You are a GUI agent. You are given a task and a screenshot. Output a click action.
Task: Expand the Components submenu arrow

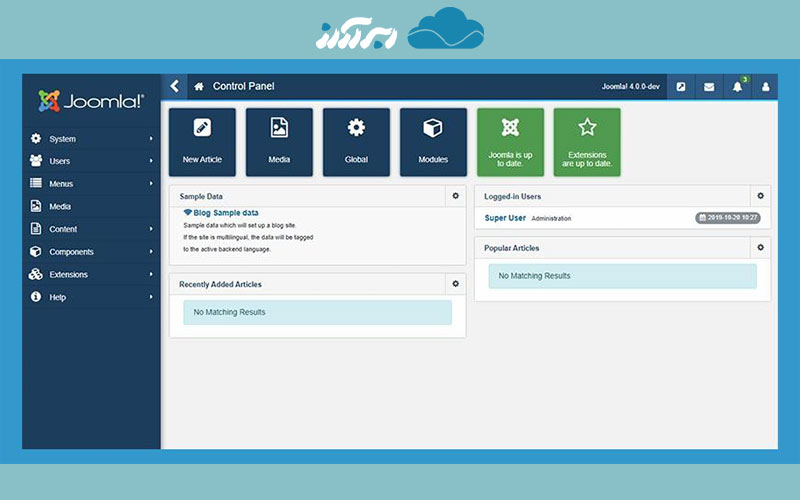pyautogui.click(x=151, y=252)
